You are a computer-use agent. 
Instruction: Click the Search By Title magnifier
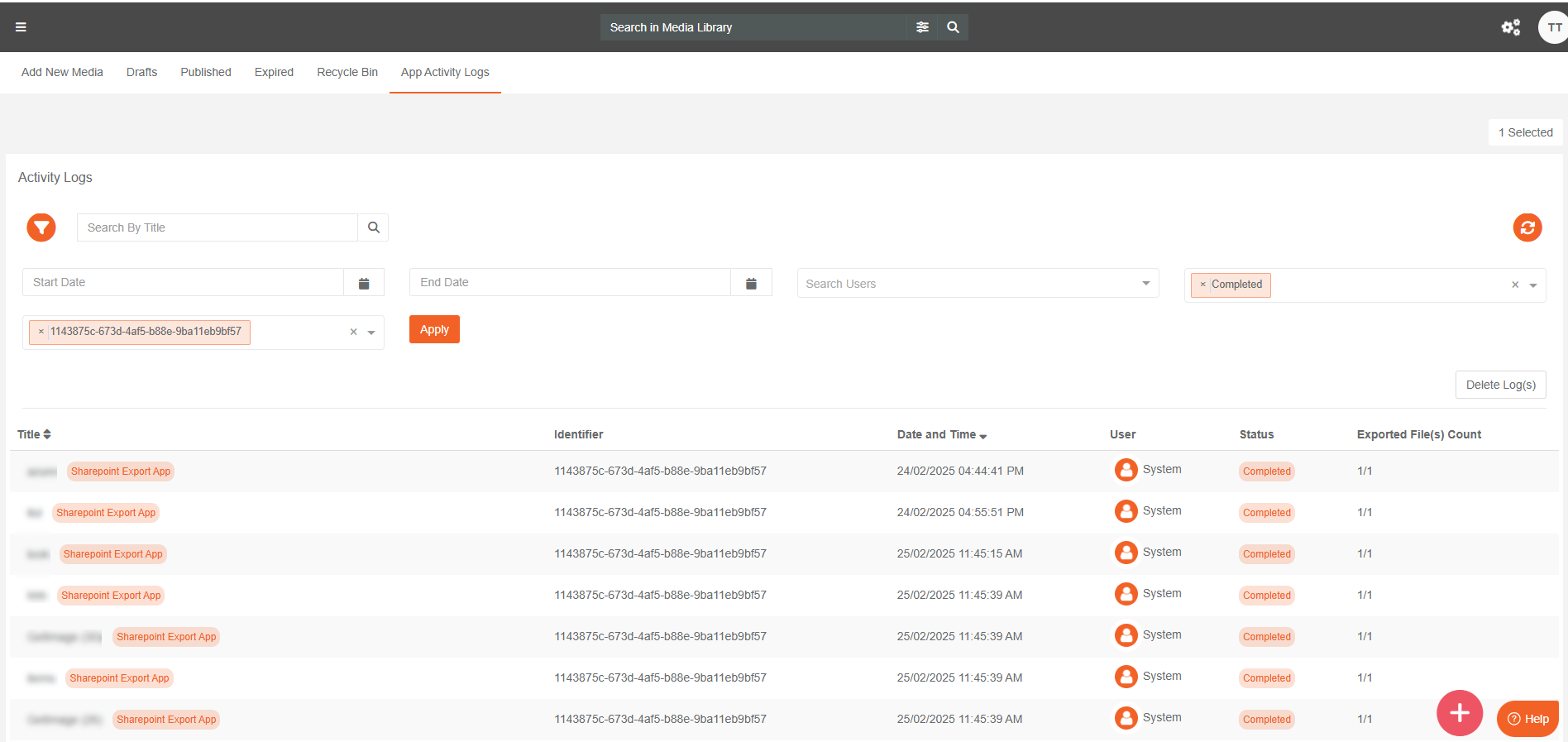pos(373,227)
